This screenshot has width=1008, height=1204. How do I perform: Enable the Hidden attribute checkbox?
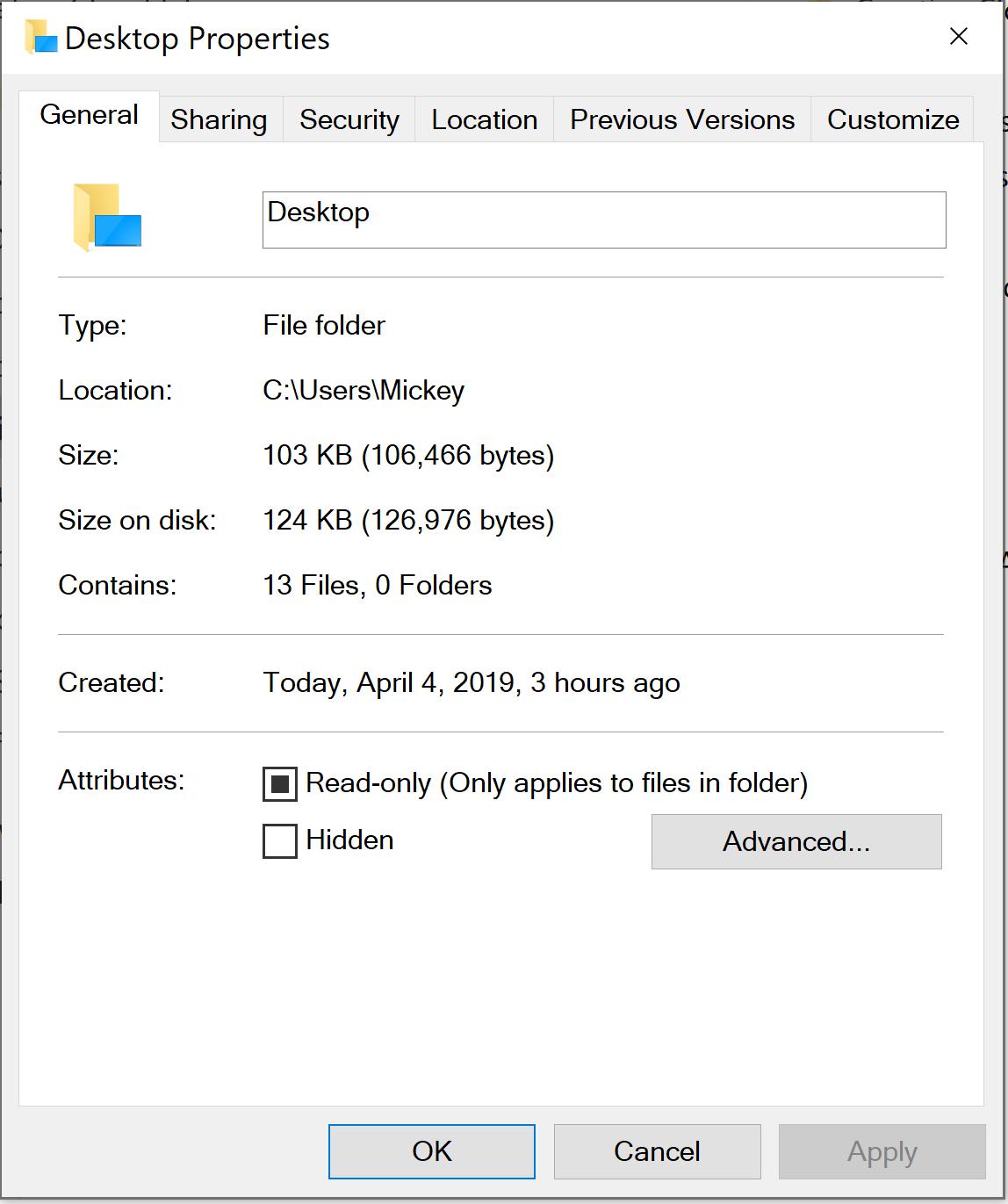(x=277, y=840)
